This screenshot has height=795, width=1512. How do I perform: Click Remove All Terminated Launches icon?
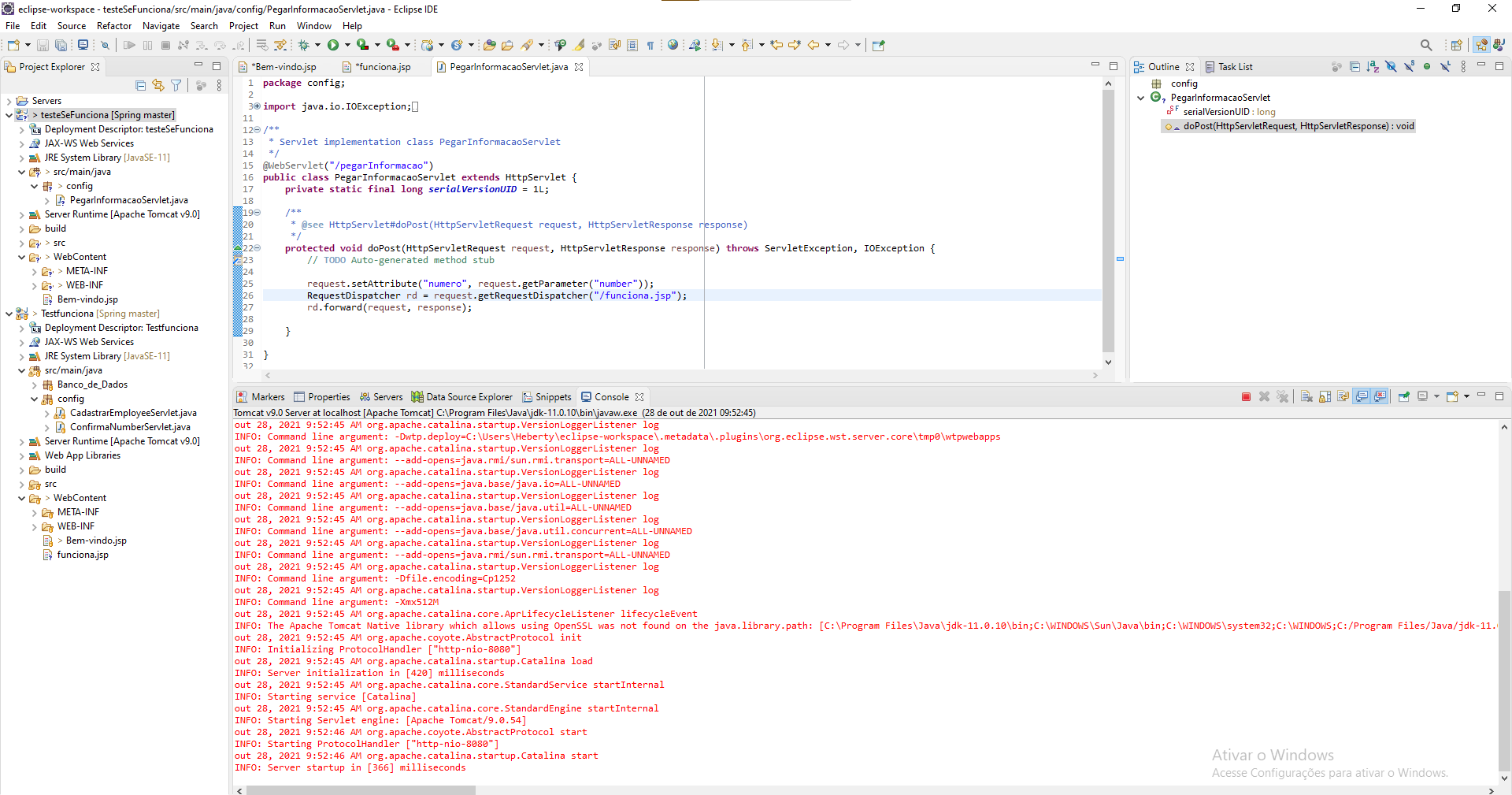1282,397
